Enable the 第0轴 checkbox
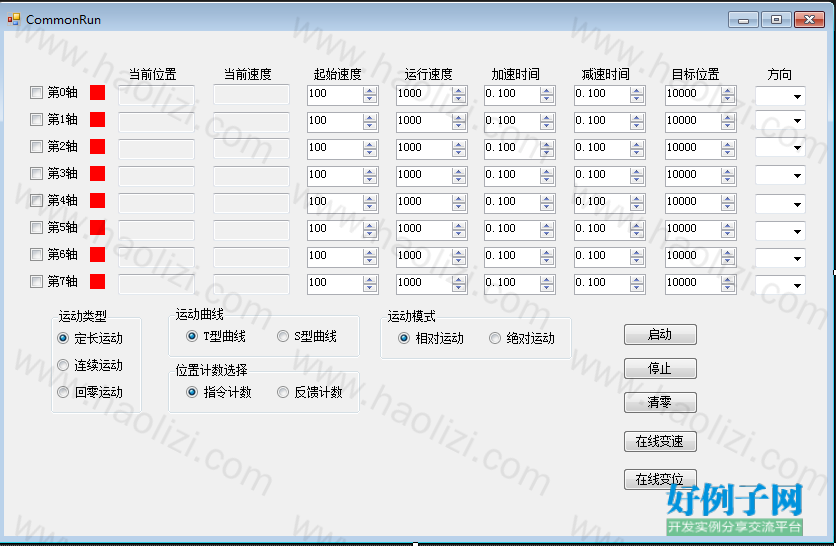The width and height of the screenshot is (836, 546). coord(36,93)
